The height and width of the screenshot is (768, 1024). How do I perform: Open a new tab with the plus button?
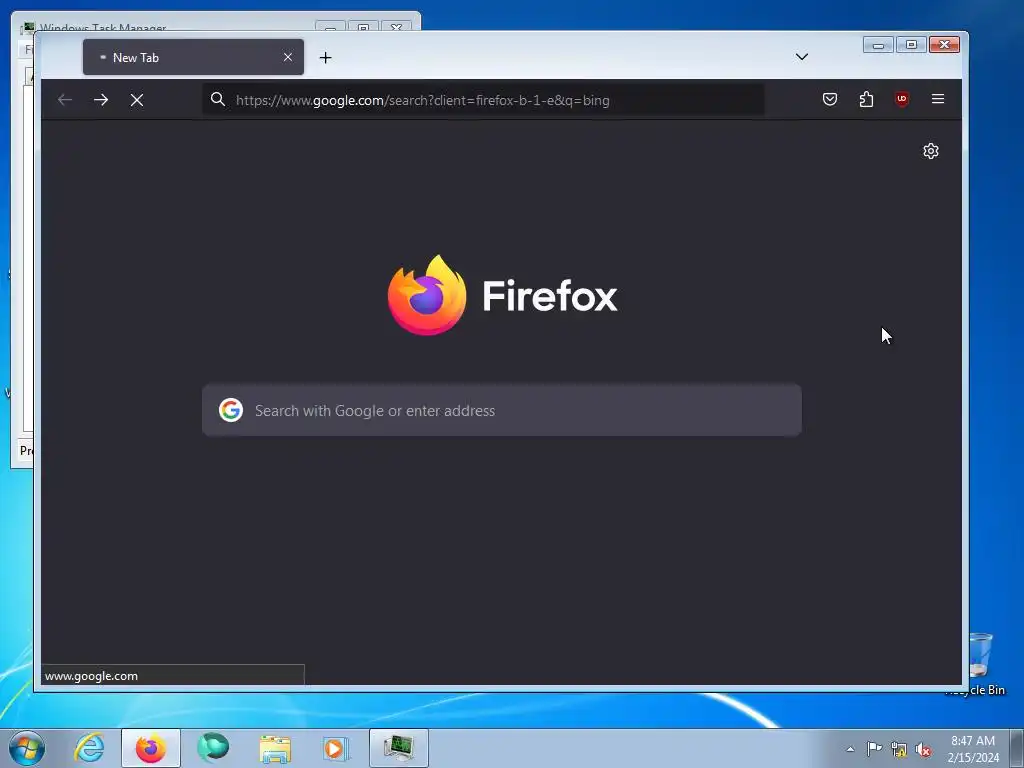(x=325, y=57)
